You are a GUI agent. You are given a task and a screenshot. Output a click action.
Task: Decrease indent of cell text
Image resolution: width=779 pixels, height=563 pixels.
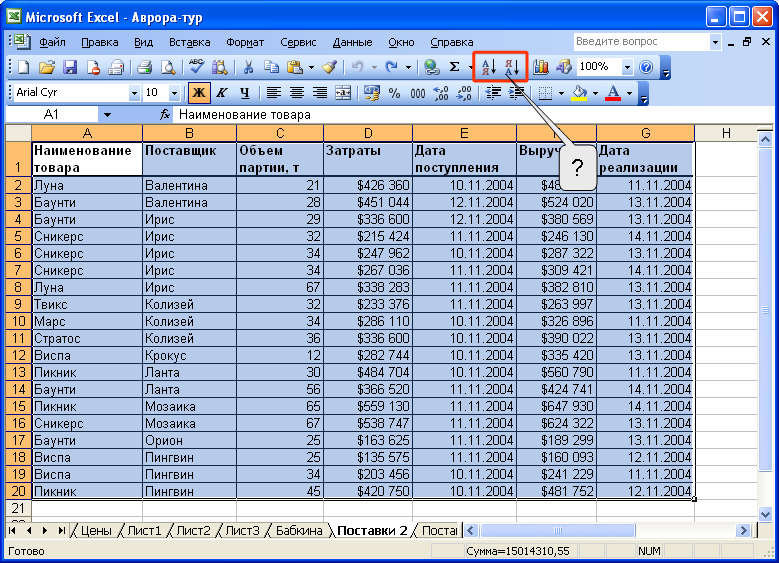(493, 93)
